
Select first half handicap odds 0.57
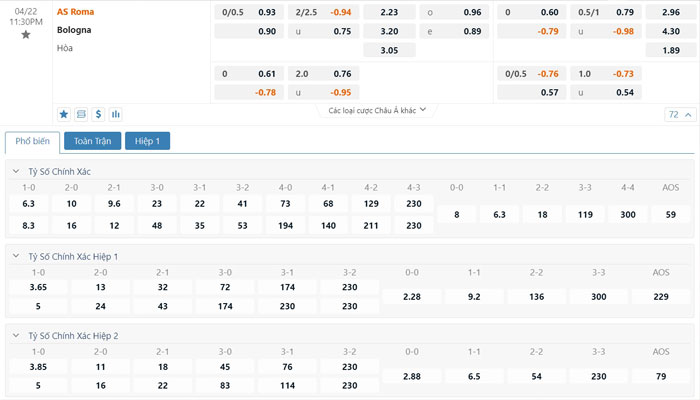[532, 92]
